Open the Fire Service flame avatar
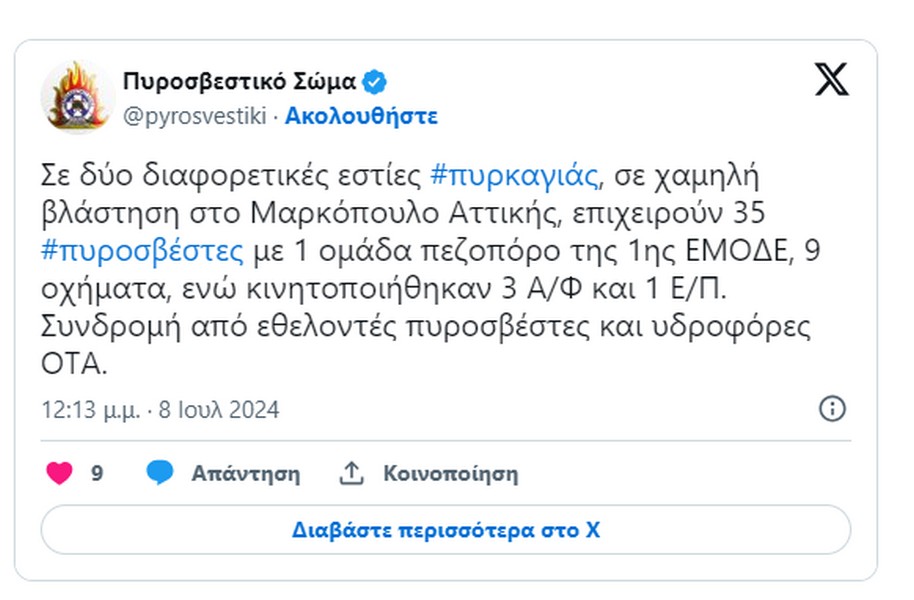 77,96
